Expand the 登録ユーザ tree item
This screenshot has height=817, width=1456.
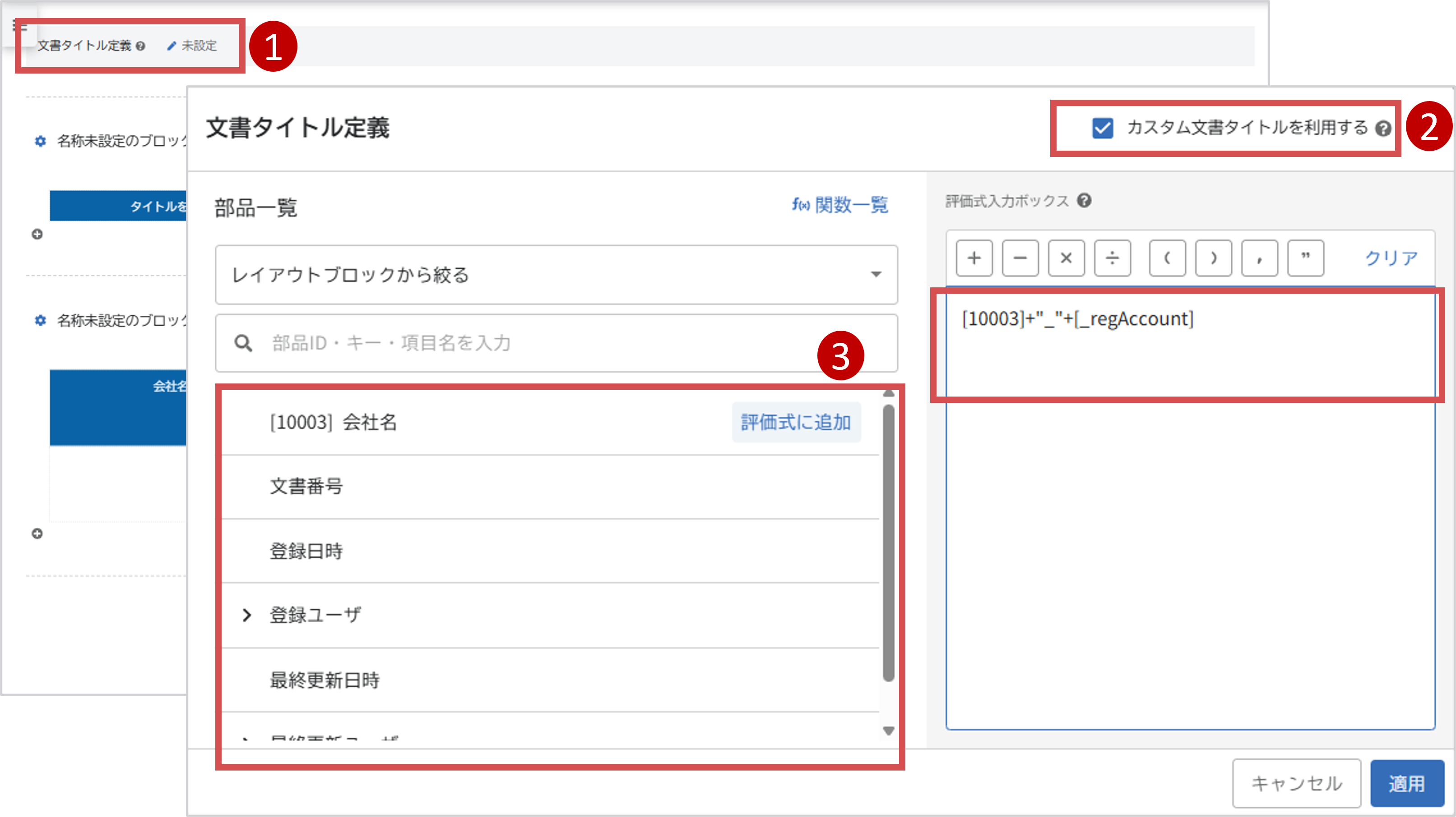(x=246, y=615)
